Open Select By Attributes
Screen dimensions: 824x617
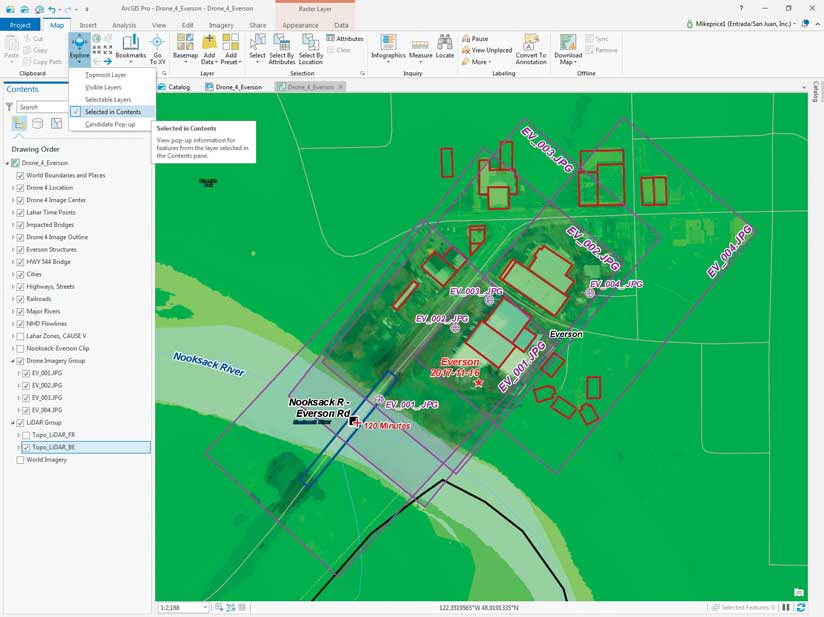point(282,49)
